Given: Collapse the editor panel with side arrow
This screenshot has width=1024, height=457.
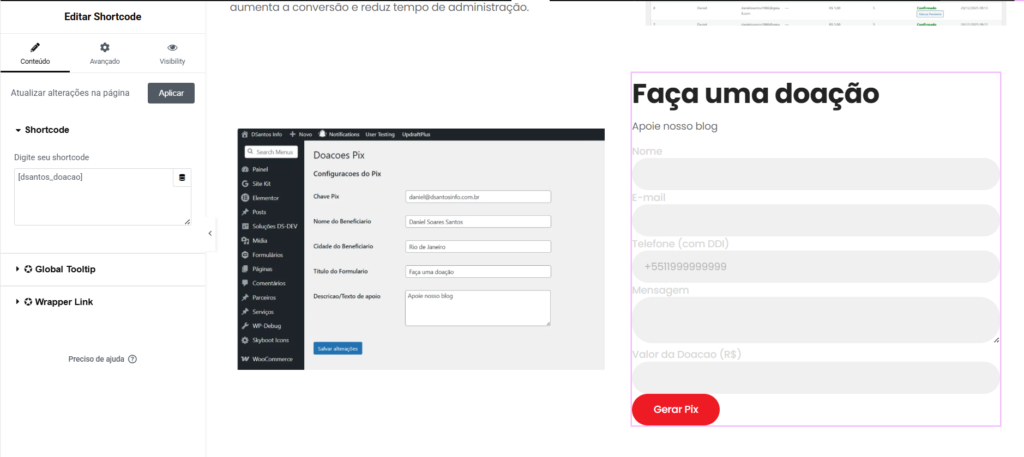Looking at the screenshot, I should (x=210, y=233).
